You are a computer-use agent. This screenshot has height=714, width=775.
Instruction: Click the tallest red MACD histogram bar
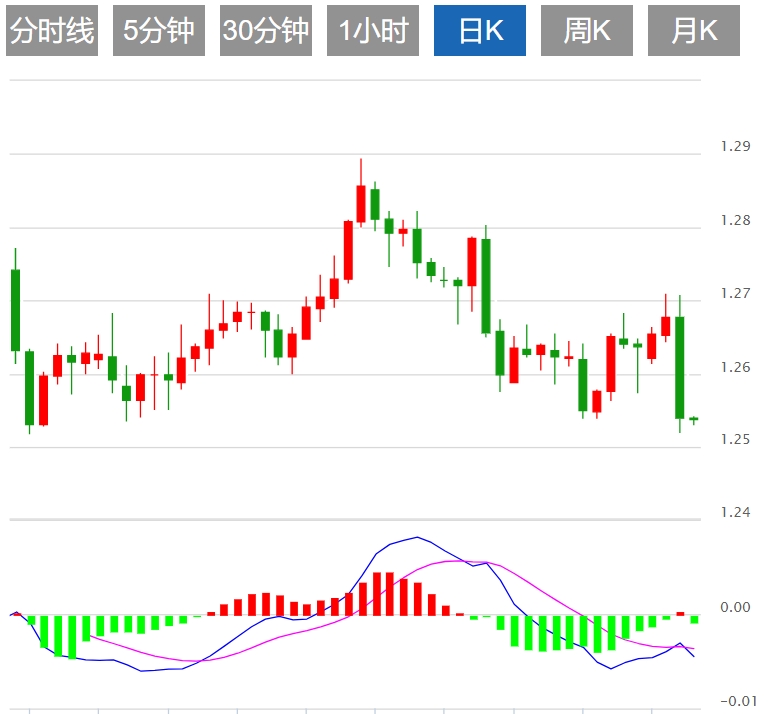pos(390,593)
